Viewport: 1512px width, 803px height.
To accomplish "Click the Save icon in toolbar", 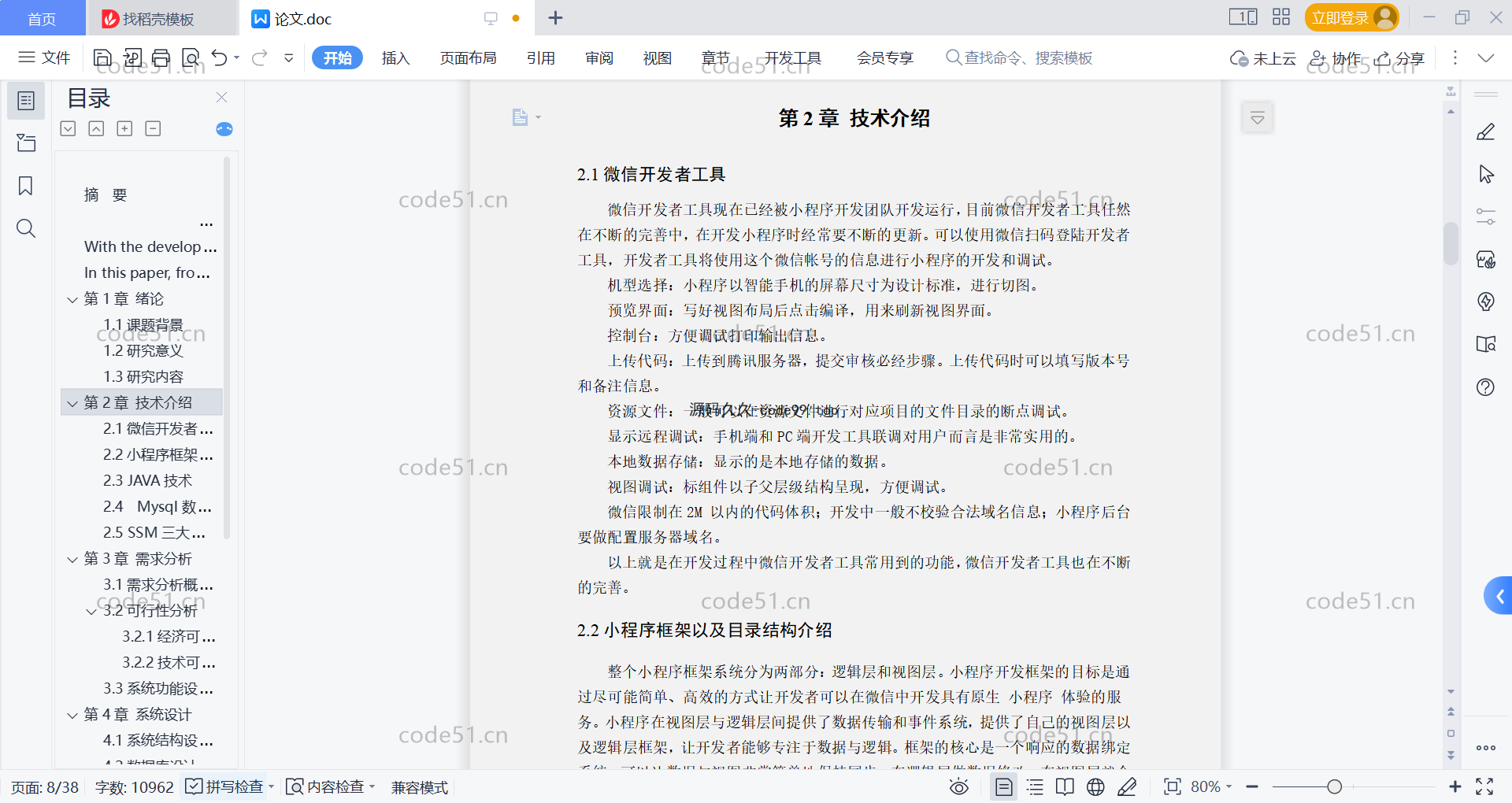I will (102, 57).
